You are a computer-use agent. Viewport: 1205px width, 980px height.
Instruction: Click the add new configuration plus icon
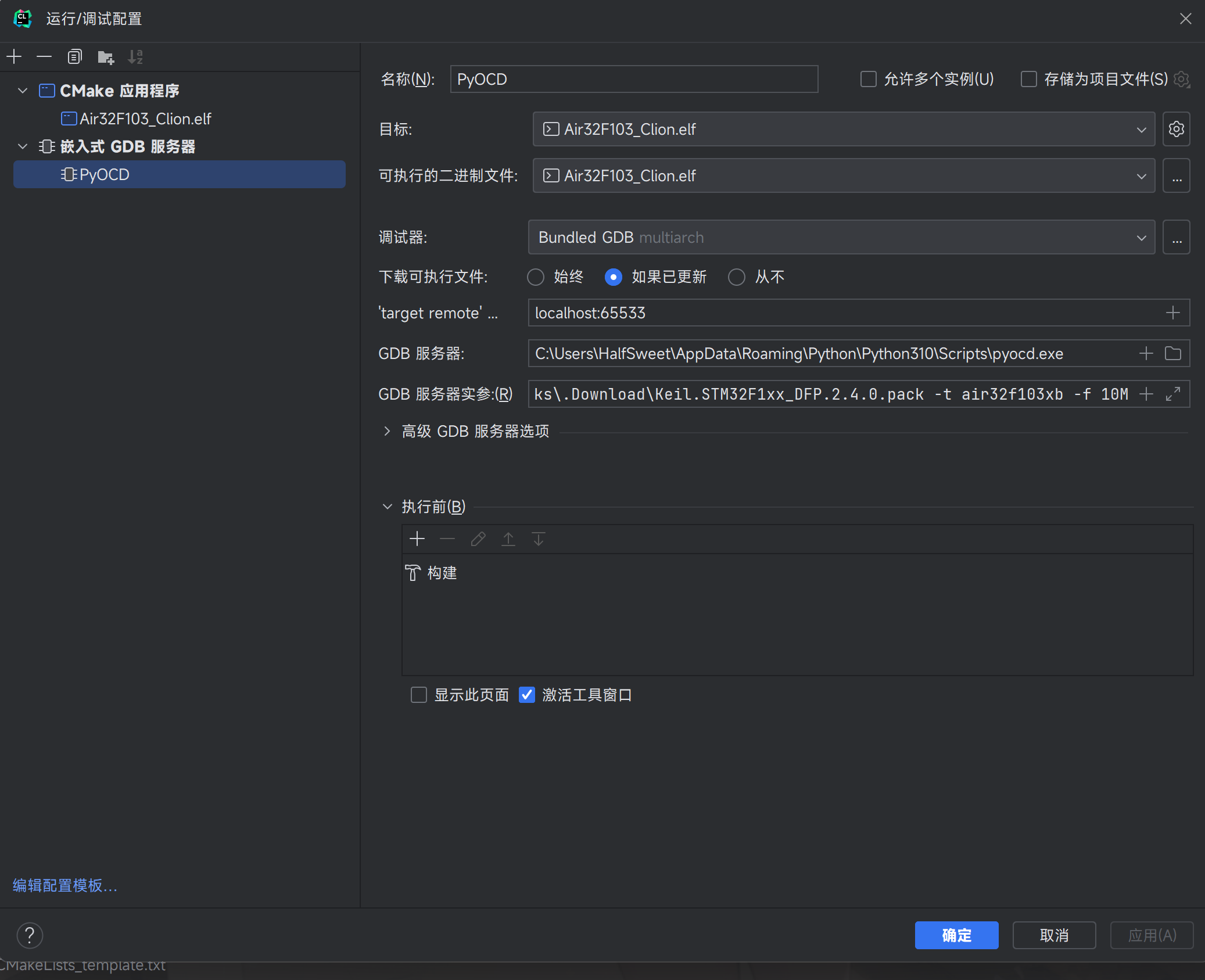pyautogui.click(x=14, y=57)
